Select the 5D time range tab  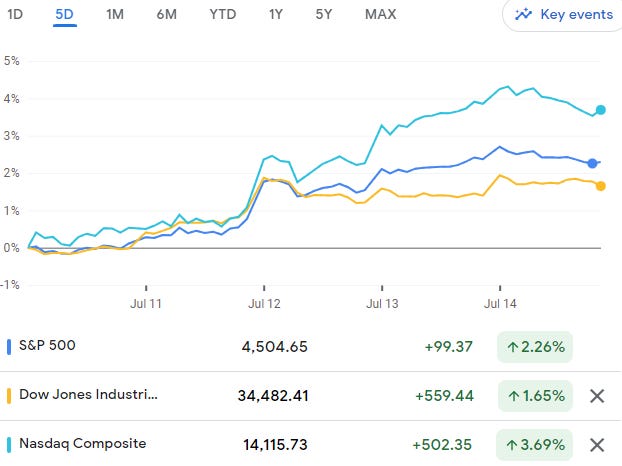pyautogui.click(x=65, y=15)
